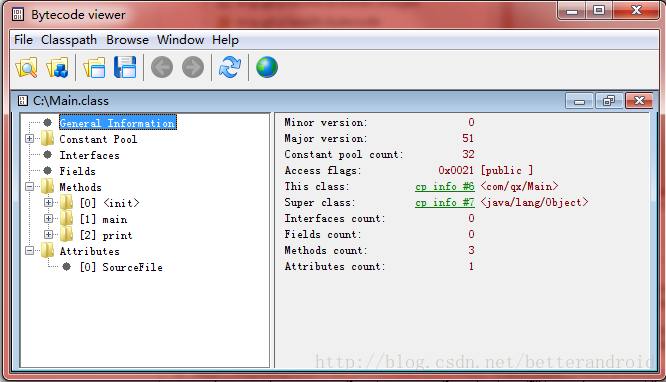Screen dimensions: 666x382
Task: Select the Attributes label in tree
Action: (90, 251)
